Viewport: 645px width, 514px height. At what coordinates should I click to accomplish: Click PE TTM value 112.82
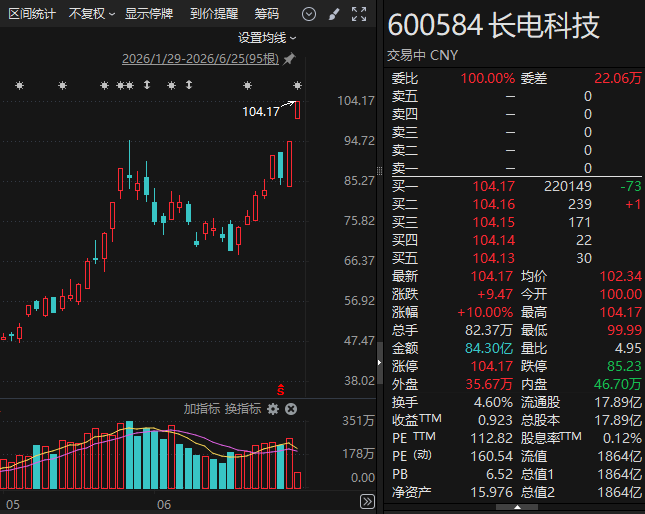[492, 438]
